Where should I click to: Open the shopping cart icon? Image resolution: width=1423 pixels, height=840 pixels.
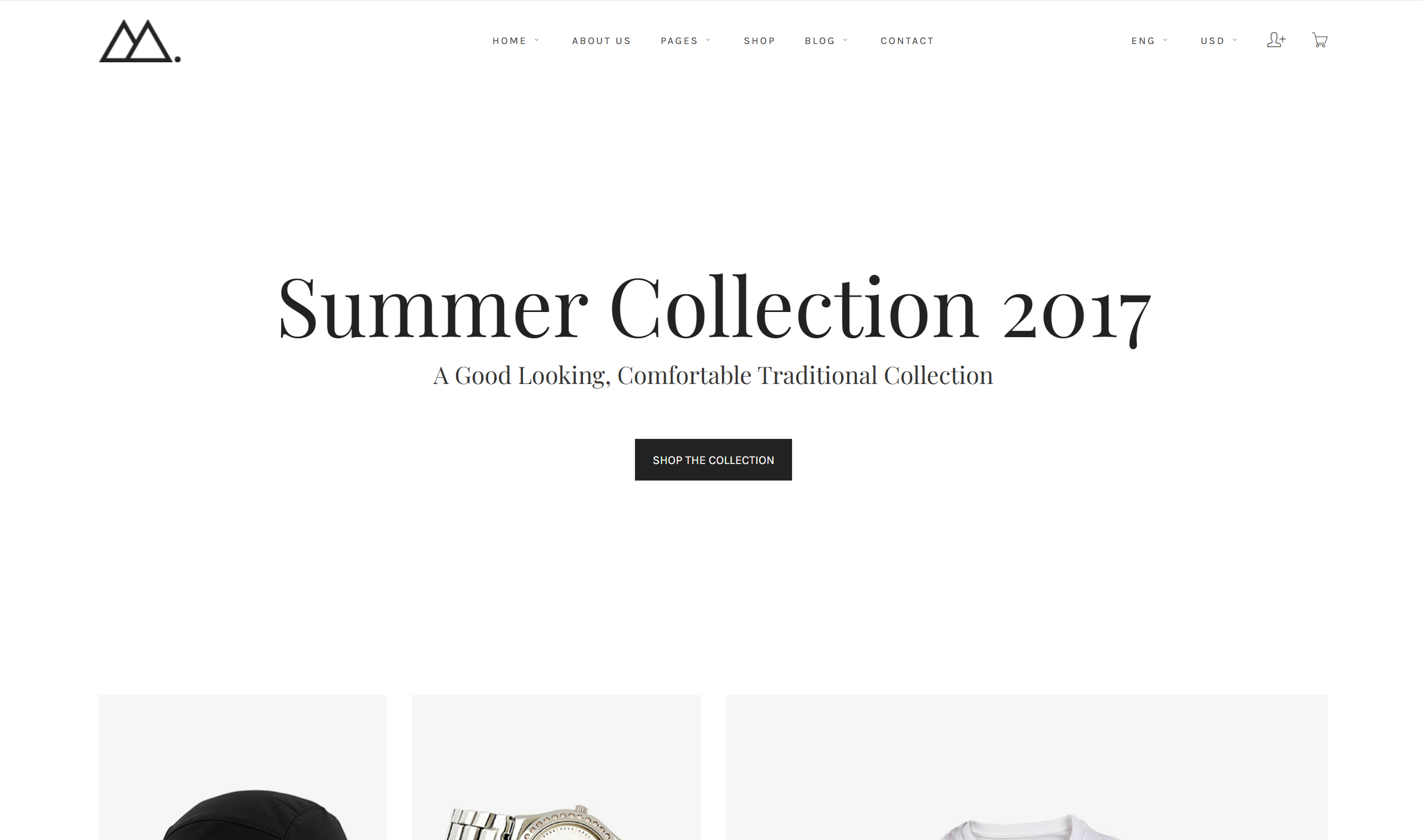pos(1320,40)
